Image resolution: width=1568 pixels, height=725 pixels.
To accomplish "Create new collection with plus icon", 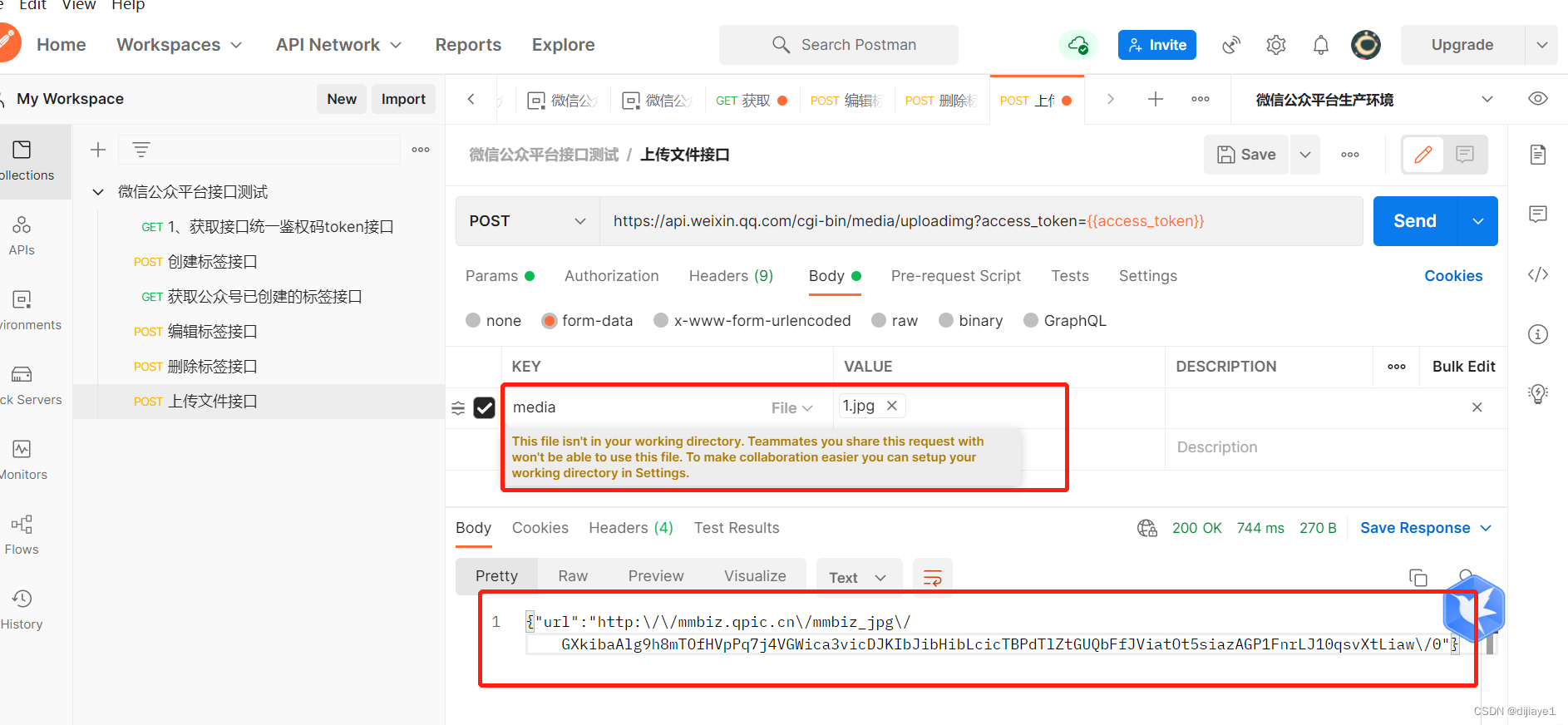I will (98, 150).
